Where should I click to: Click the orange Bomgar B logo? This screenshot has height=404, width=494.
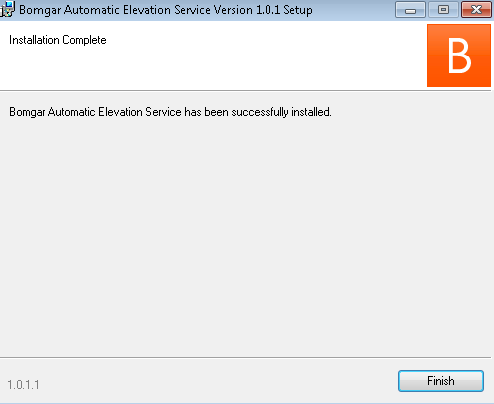click(459, 55)
